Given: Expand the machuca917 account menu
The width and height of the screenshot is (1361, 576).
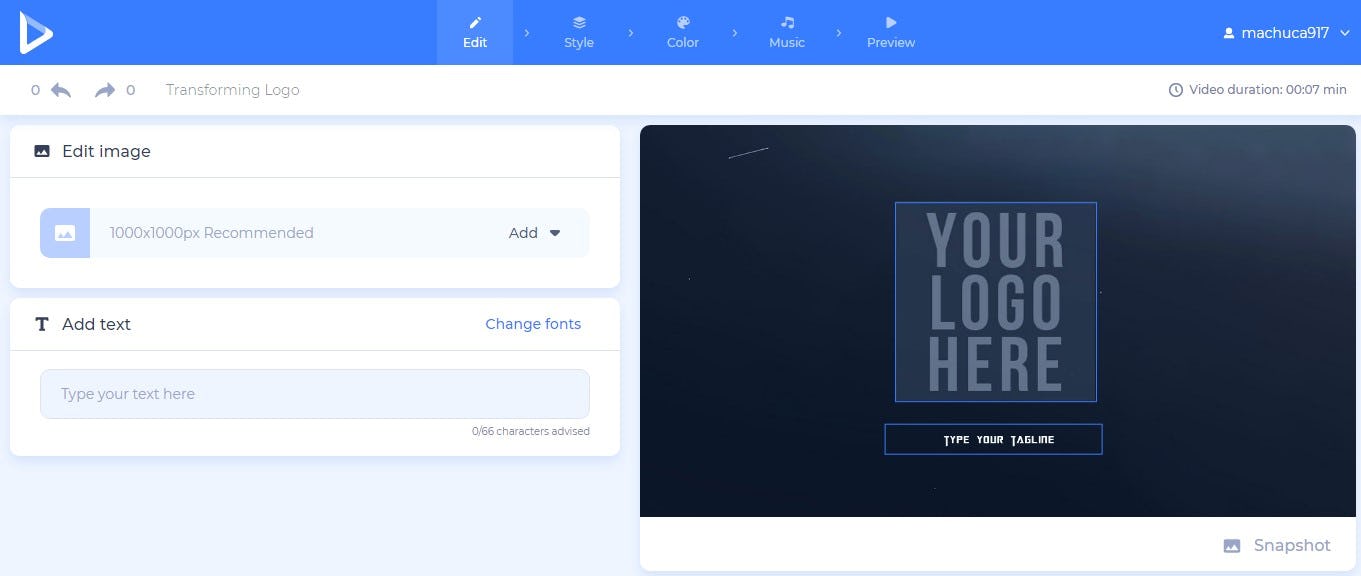Looking at the screenshot, I should pyautogui.click(x=1286, y=32).
